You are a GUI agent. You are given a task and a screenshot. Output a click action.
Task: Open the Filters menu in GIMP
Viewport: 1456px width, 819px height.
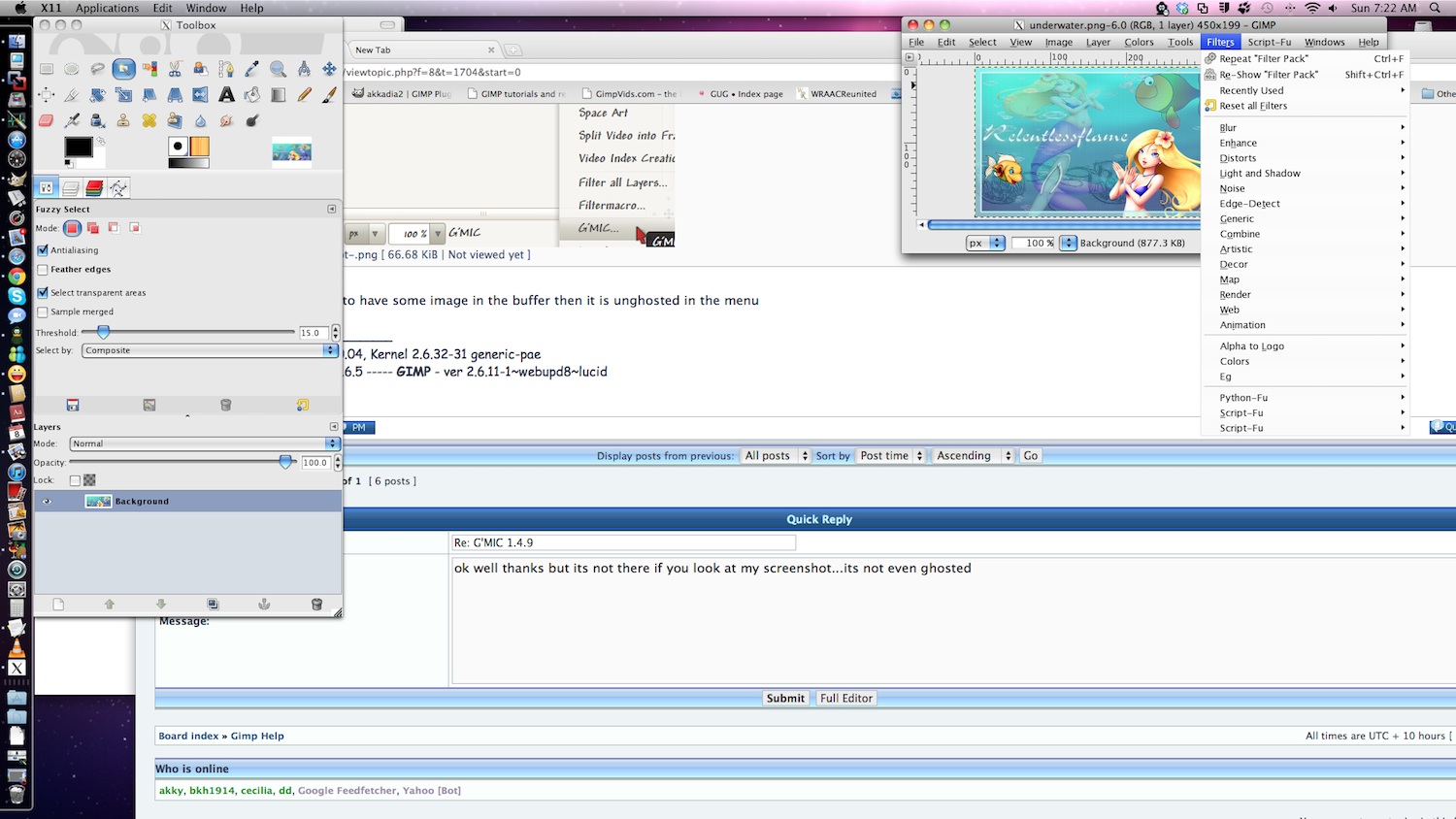coord(1220,42)
